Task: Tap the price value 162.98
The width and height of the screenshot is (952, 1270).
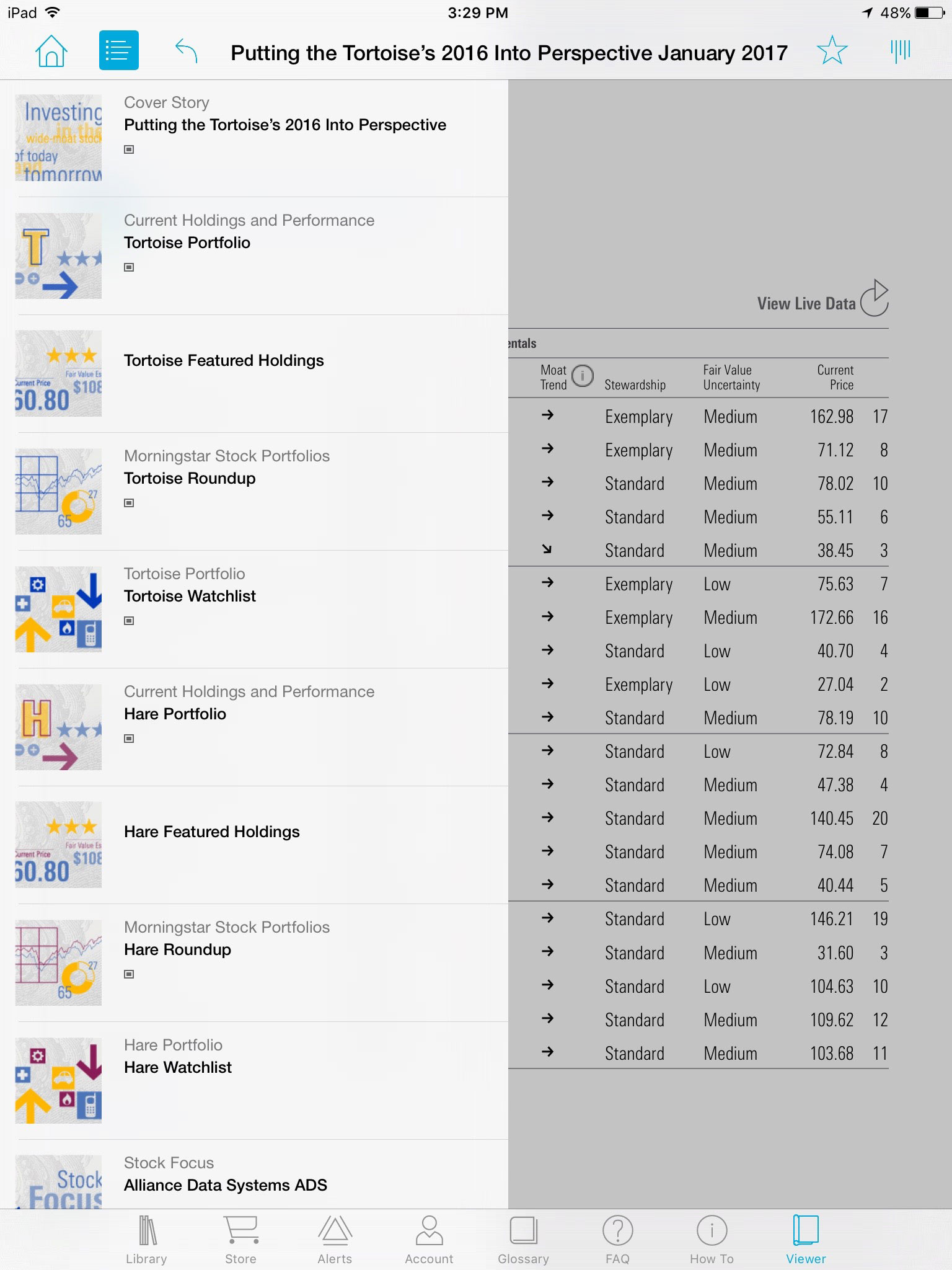Action: pos(832,417)
